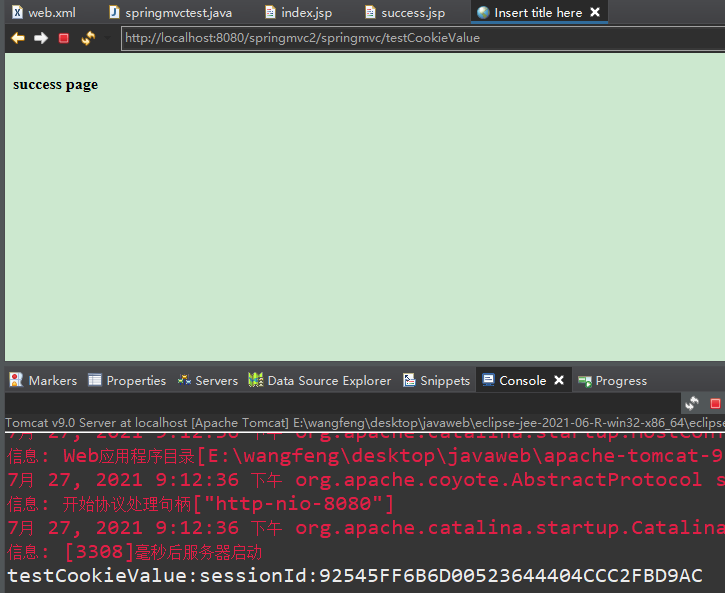Switch to the web.xml editor tab
Image resolution: width=725 pixels, height=593 pixels.
click(x=44, y=12)
